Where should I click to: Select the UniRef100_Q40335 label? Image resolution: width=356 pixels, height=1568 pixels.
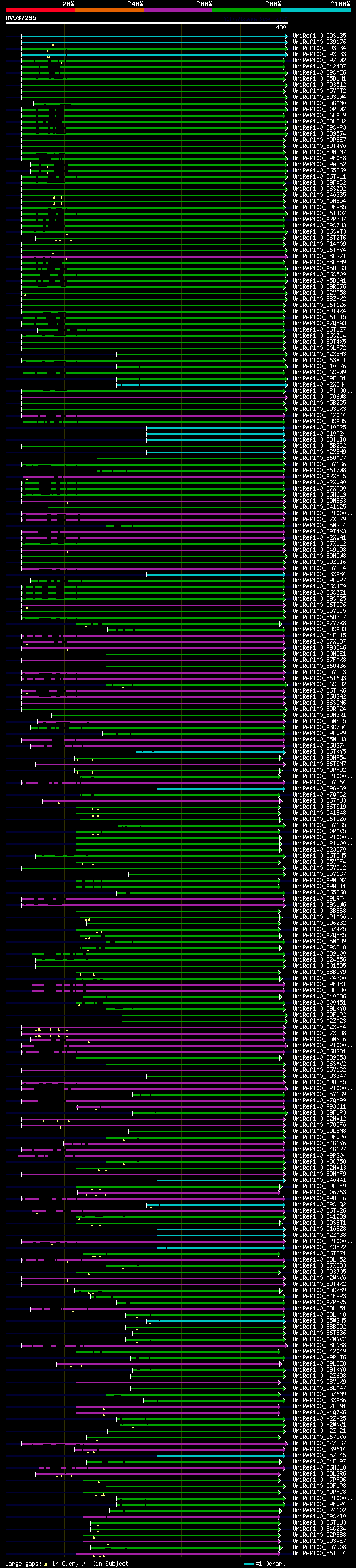pos(319,195)
